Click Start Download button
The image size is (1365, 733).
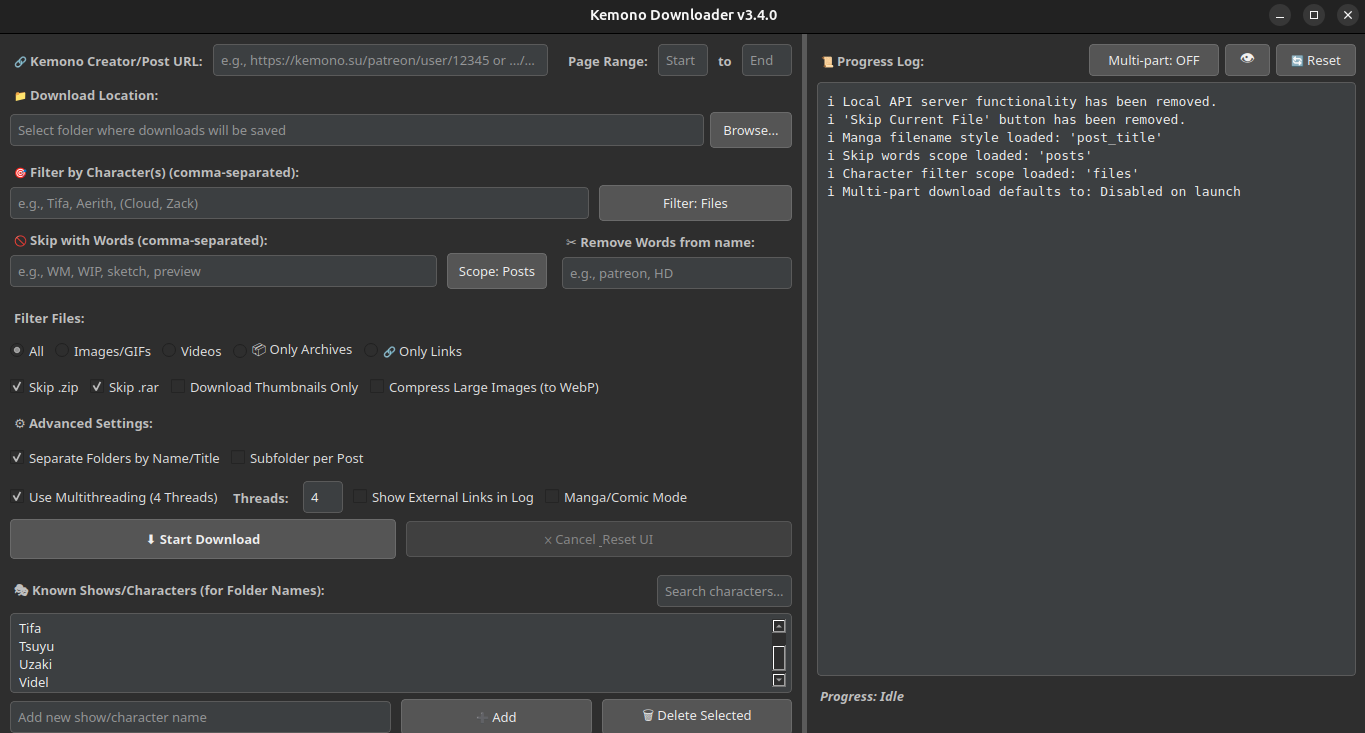click(203, 539)
